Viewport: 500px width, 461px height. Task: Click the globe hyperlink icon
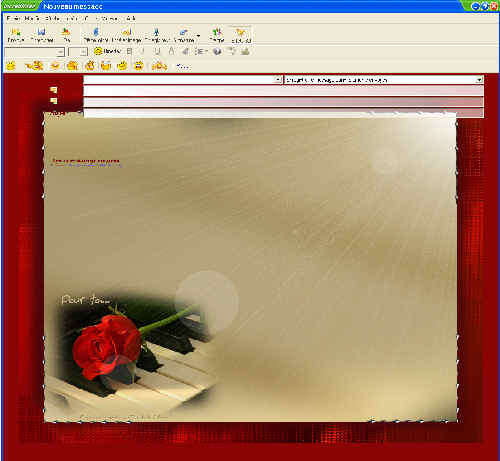tap(217, 51)
